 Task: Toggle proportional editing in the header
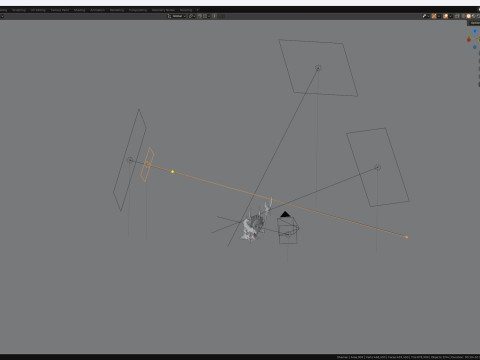(214, 16)
